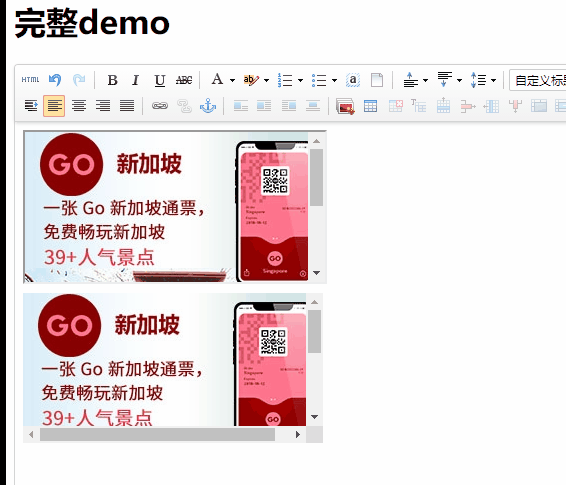The height and width of the screenshot is (485, 566).
Task: Insert a hyperlink with chain icon
Action: (x=160, y=106)
